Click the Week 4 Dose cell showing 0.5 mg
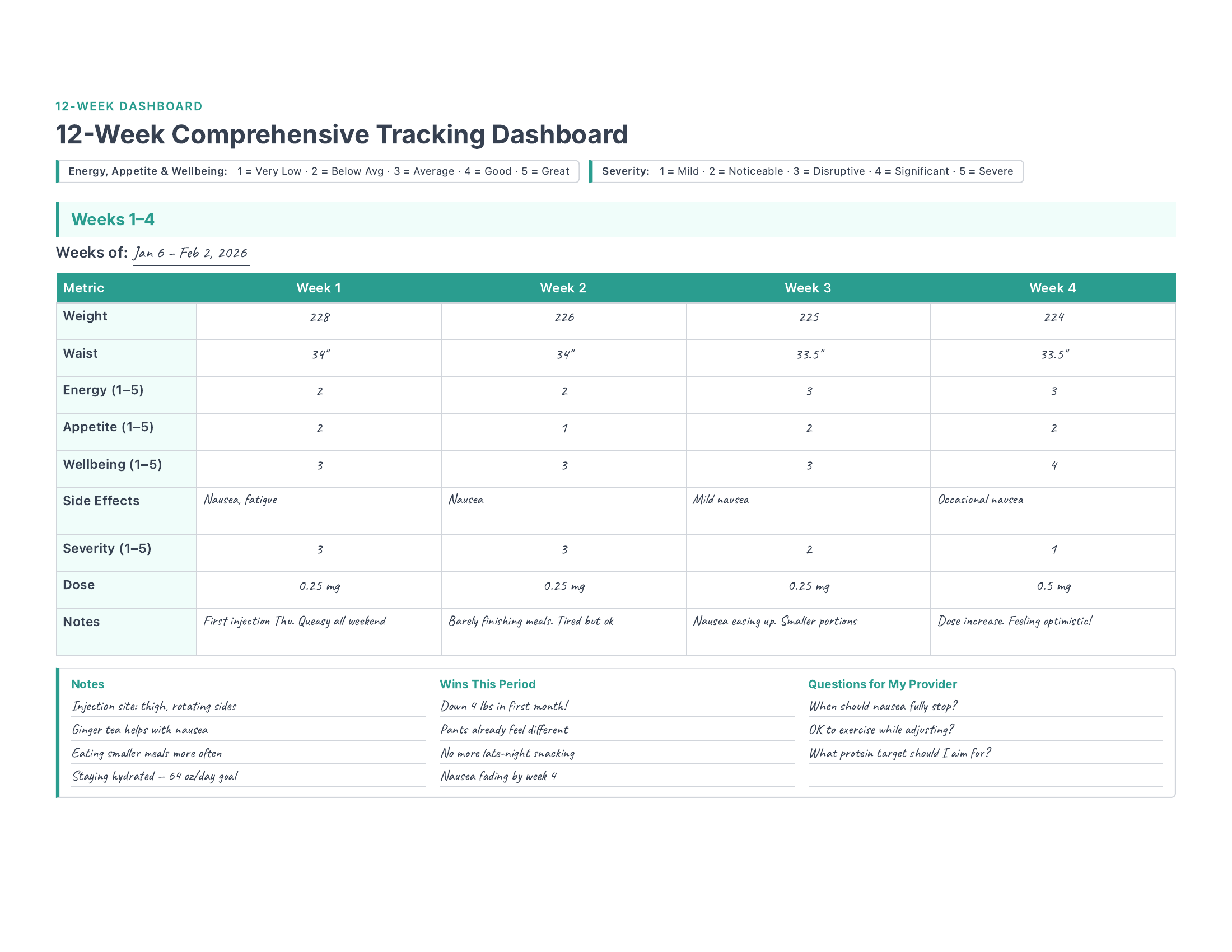Screen dimensions: 1232x952 1053,587
